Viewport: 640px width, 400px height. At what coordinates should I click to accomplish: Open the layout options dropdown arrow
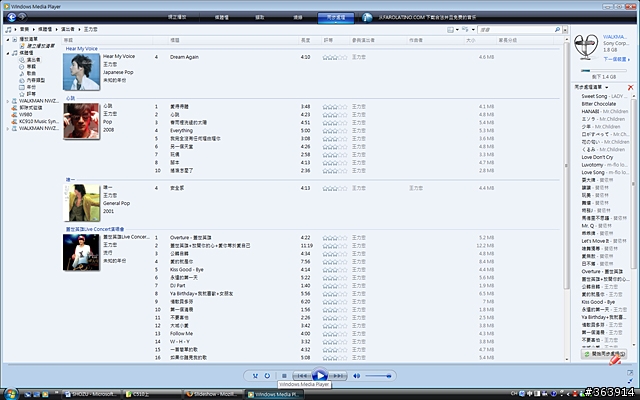(473, 30)
